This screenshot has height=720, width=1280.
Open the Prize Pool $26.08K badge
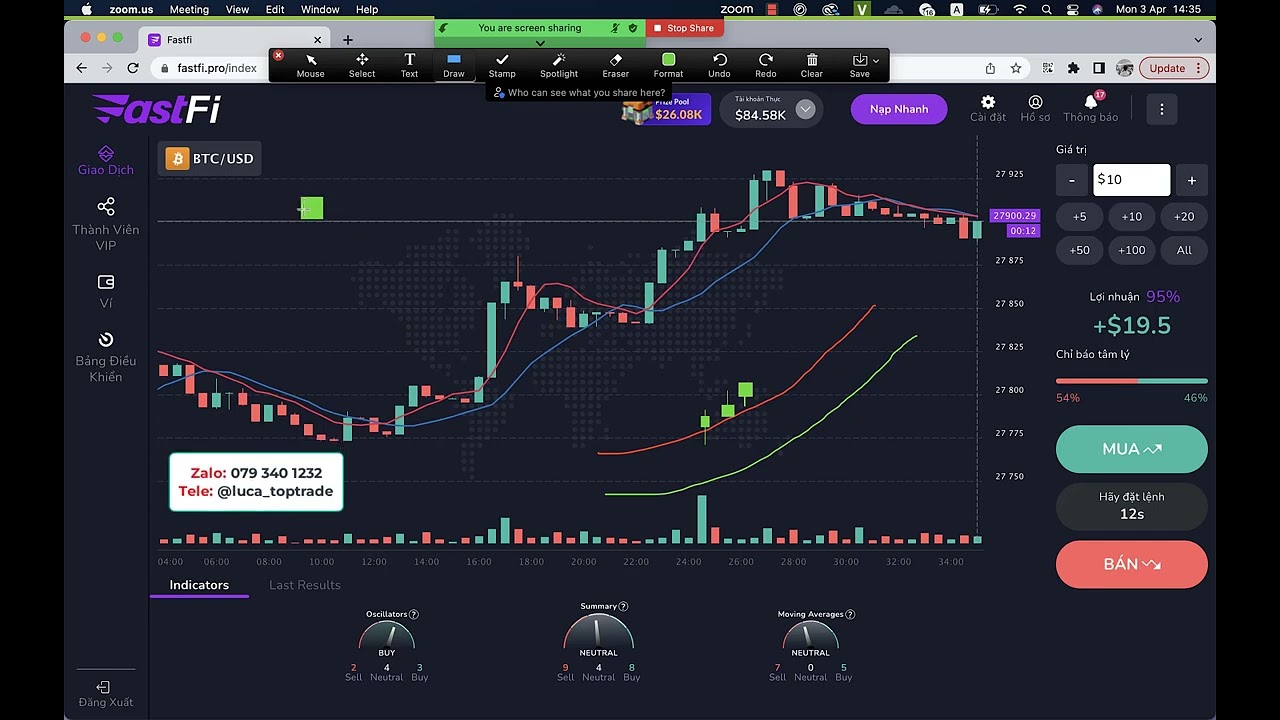click(666, 109)
